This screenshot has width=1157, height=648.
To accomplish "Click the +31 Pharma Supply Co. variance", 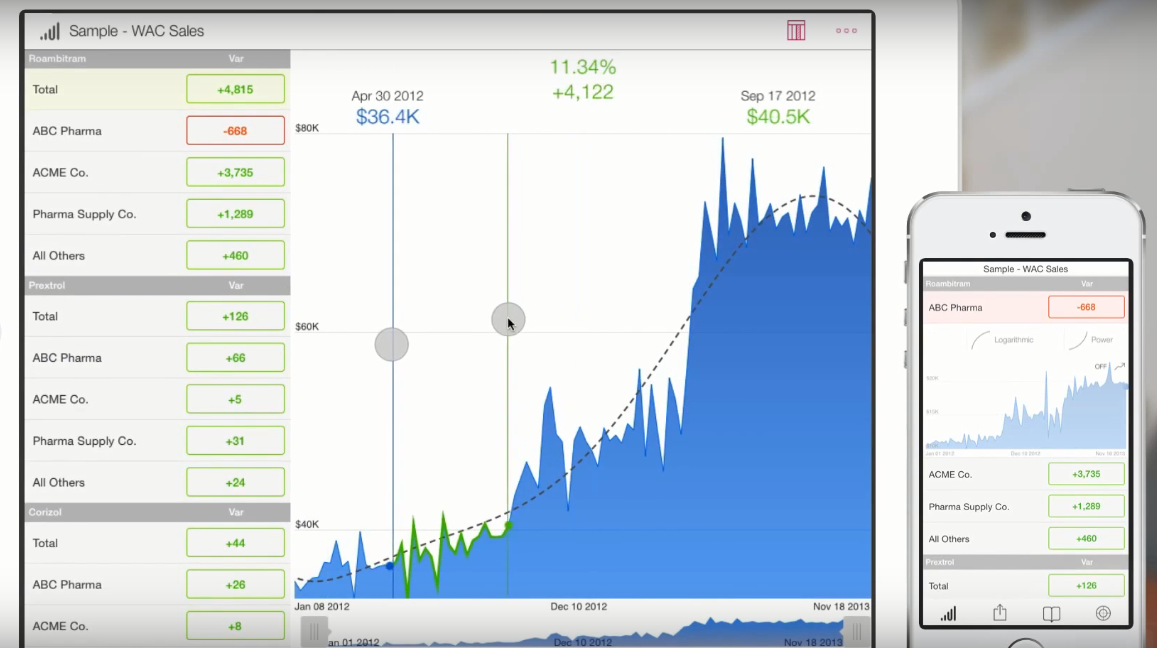I will (235, 441).
